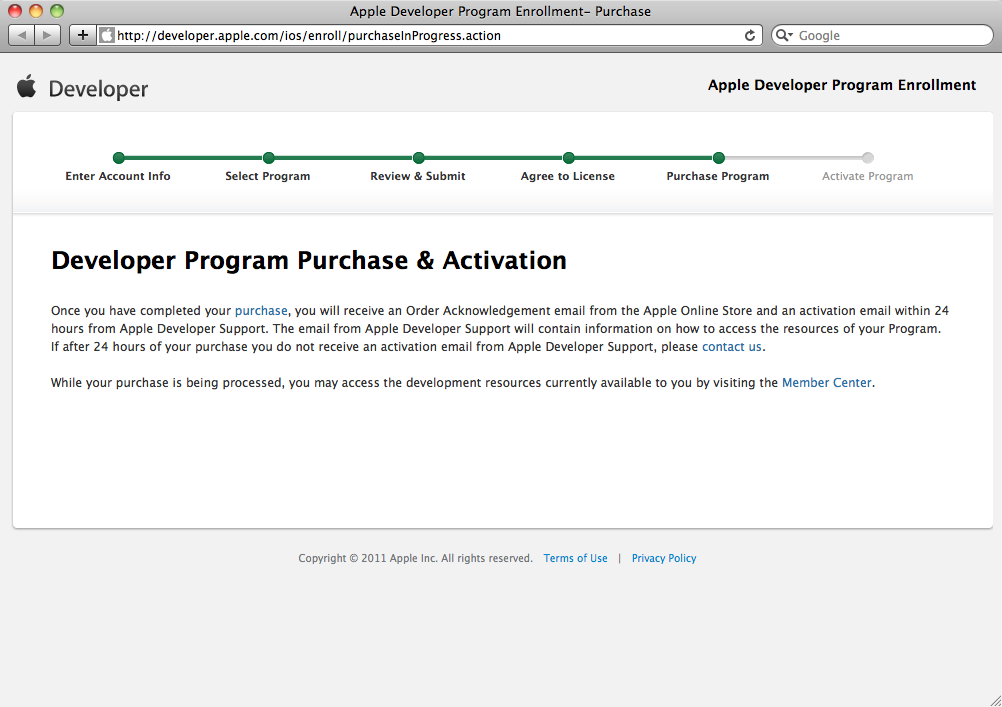Image resolution: width=1002 pixels, height=707 pixels.
Task: Zoom the window with the green button
Action: point(57,11)
